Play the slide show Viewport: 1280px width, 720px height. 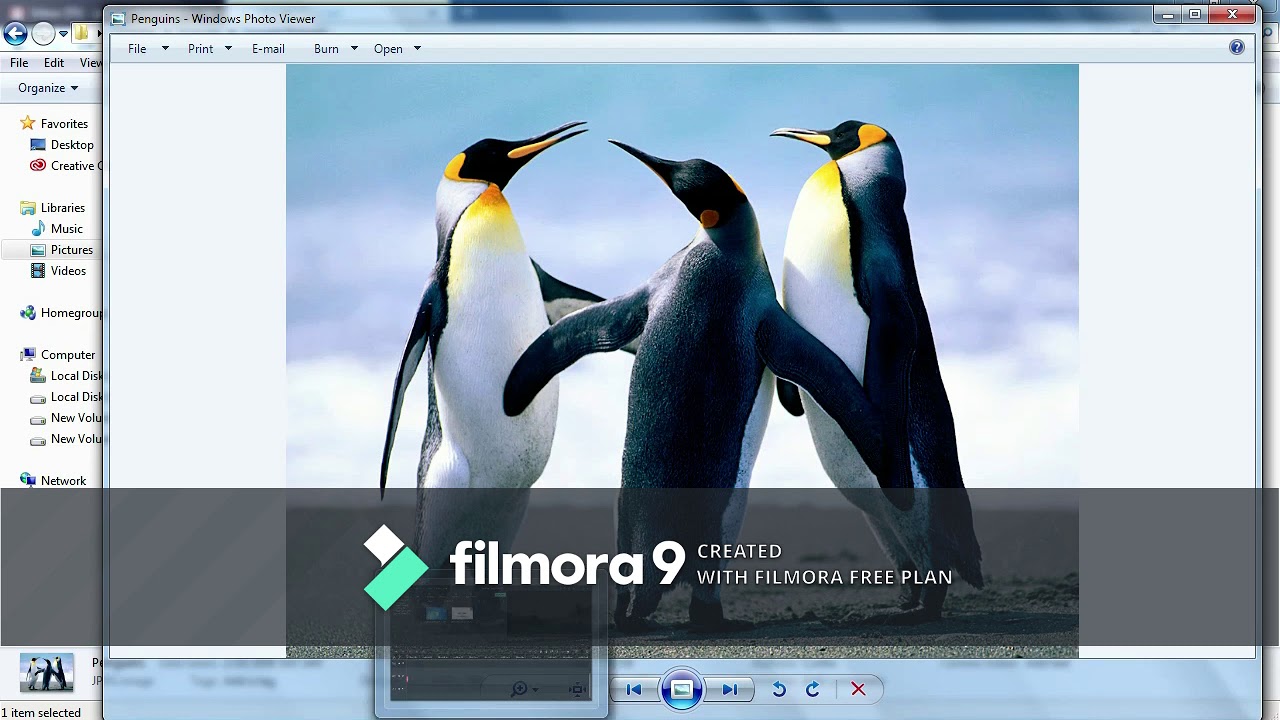tap(681, 689)
